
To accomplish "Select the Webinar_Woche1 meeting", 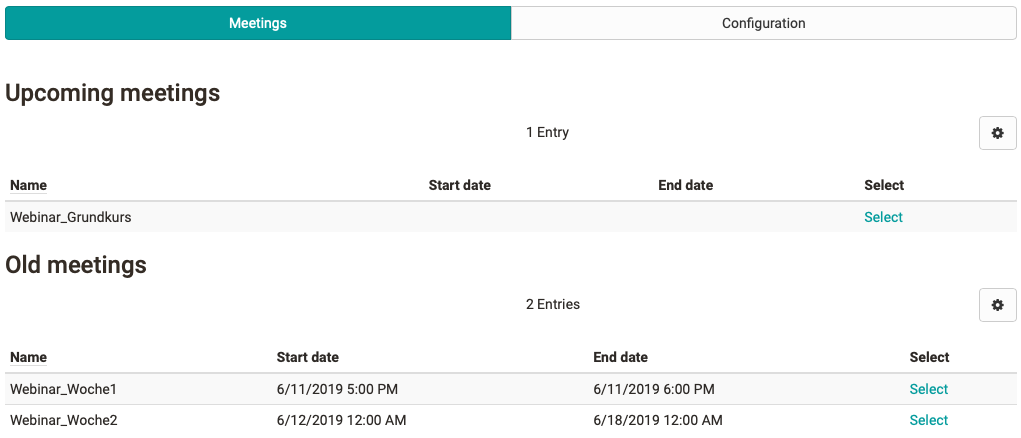I will point(928,389).
